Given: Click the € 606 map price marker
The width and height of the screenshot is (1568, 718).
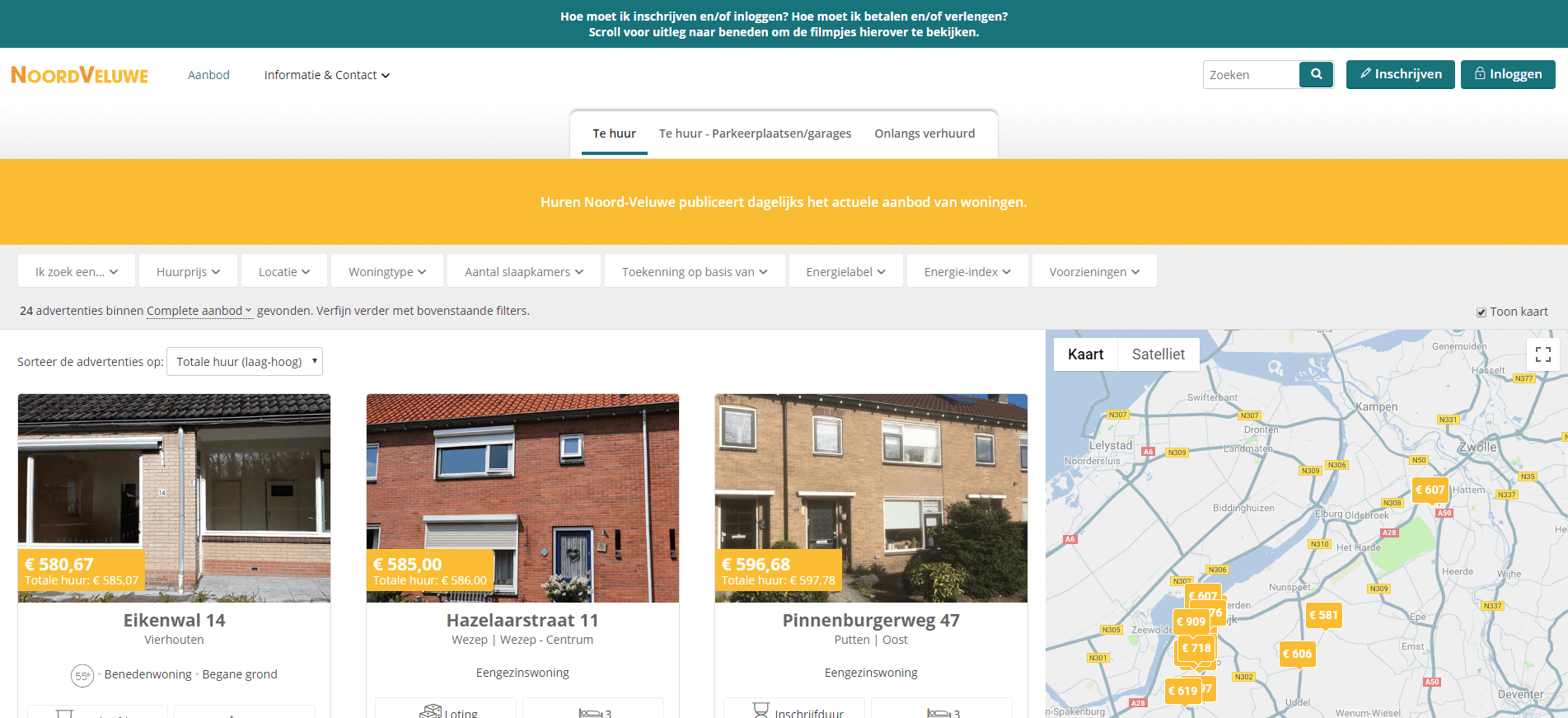Looking at the screenshot, I should (1298, 654).
